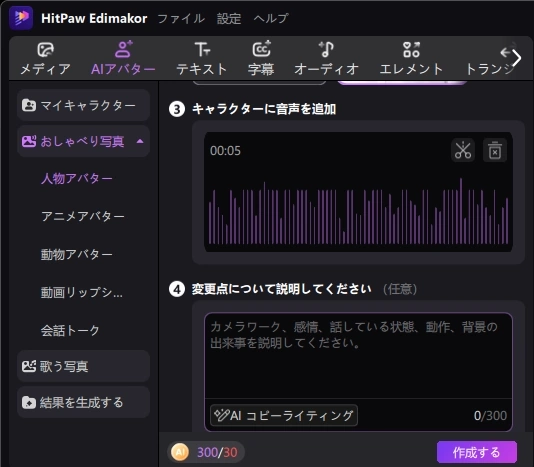Open the ファイル menu
This screenshot has height=467, width=534.
[x=181, y=18]
